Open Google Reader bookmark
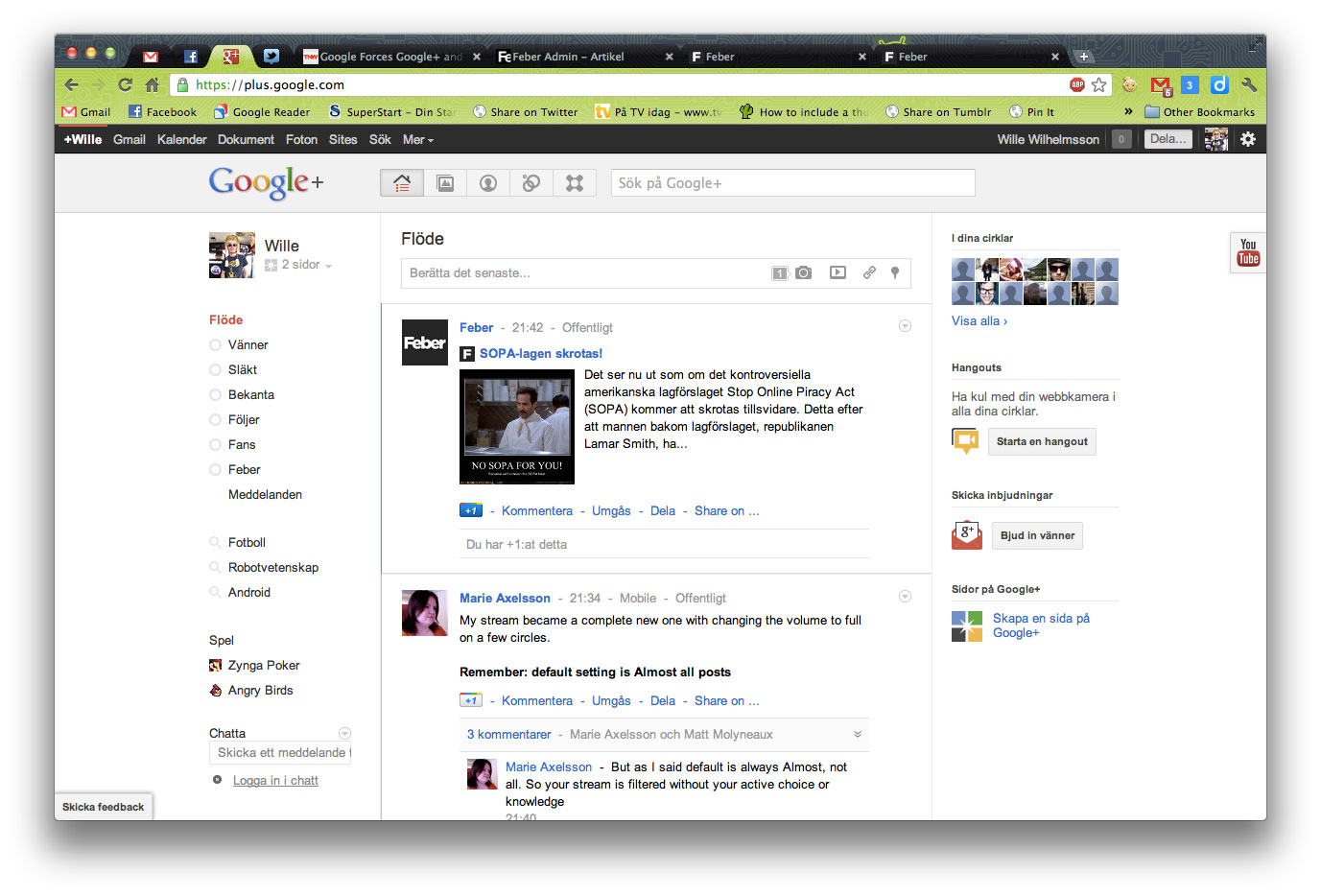This screenshot has height=896, width=1321. pos(262,112)
